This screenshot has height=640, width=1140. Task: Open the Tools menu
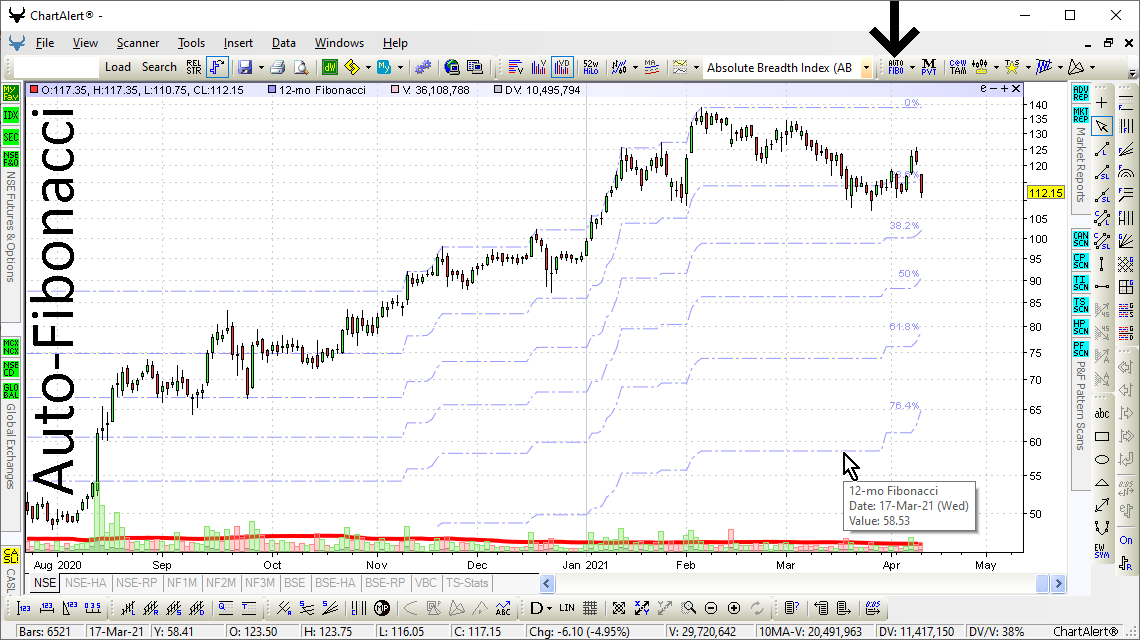[191, 43]
